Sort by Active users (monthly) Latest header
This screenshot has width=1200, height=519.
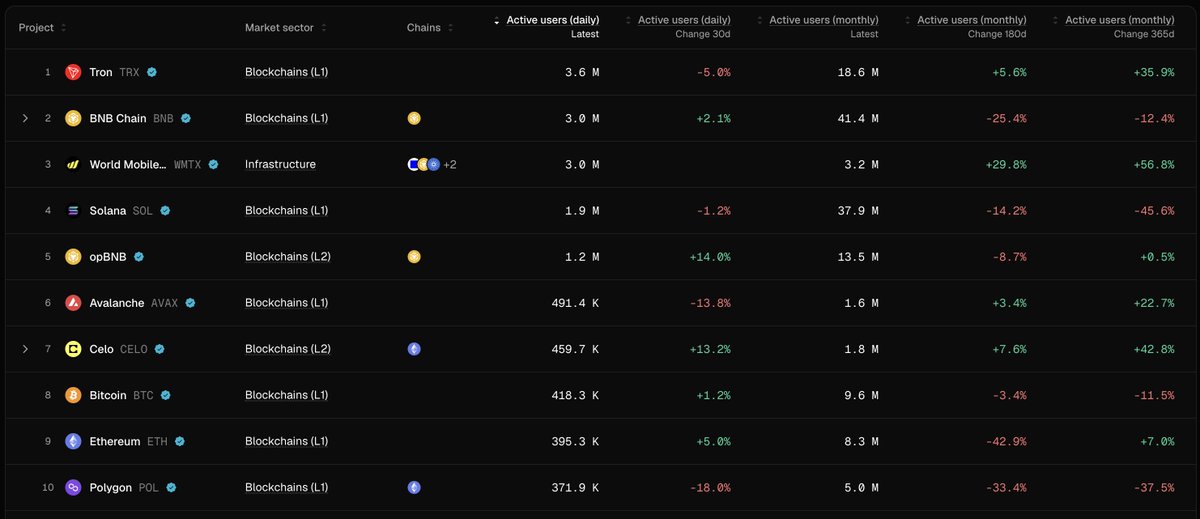click(x=818, y=27)
